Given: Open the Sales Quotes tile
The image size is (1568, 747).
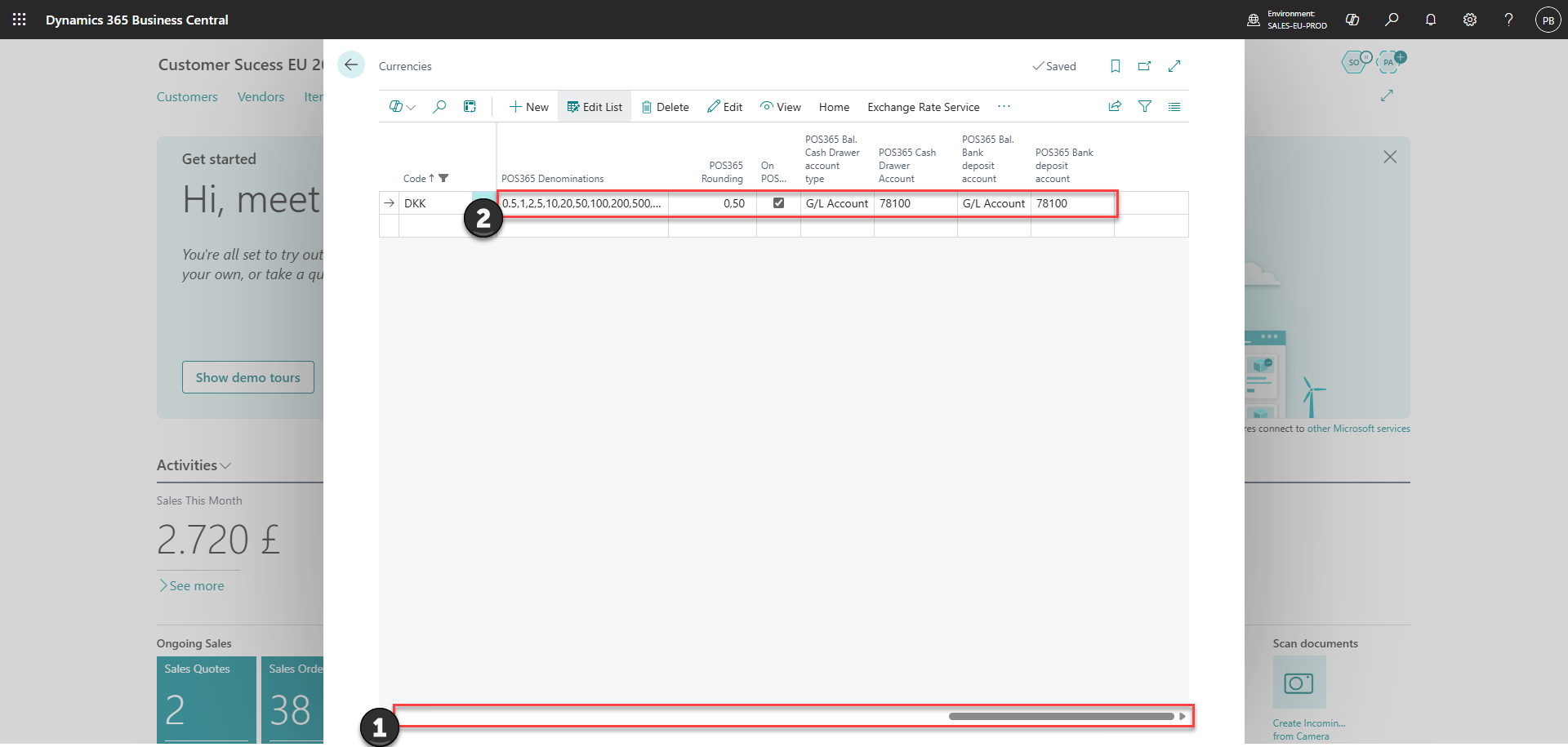Looking at the screenshot, I should point(207,700).
